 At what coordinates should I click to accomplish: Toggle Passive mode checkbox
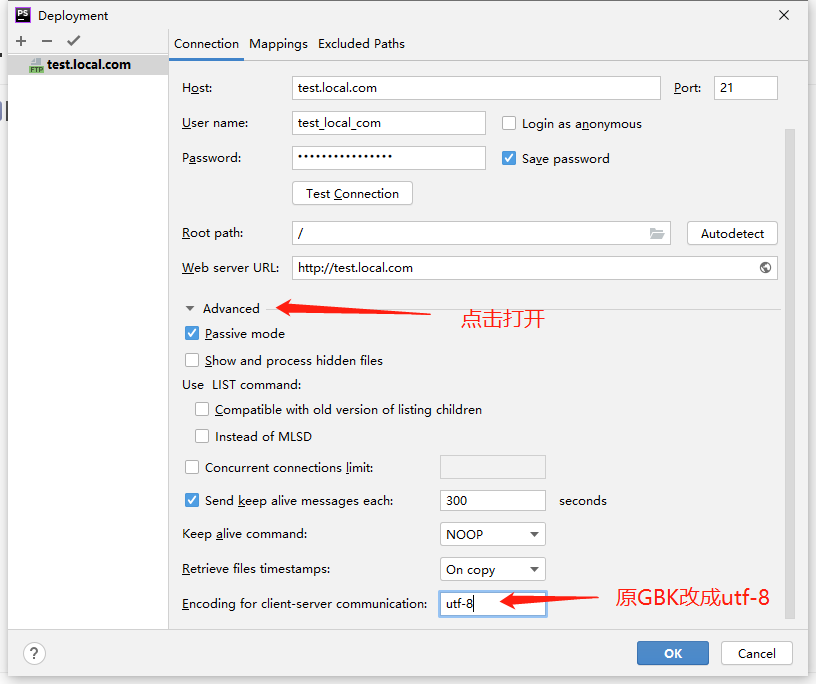(192, 333)
